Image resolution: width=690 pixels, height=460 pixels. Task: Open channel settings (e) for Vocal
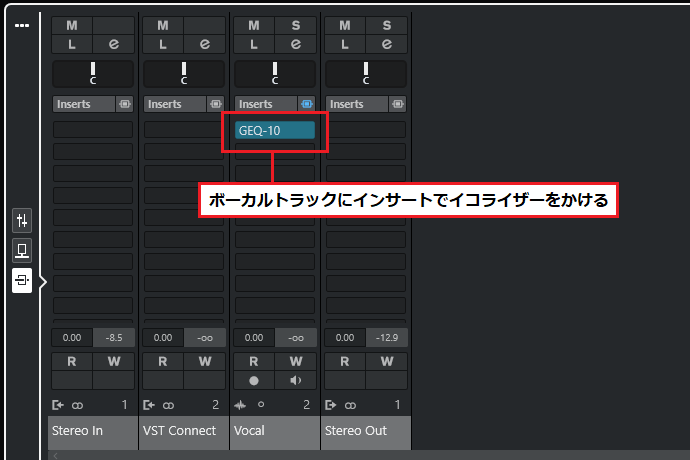pyautogui.click(x=296, y=44)
